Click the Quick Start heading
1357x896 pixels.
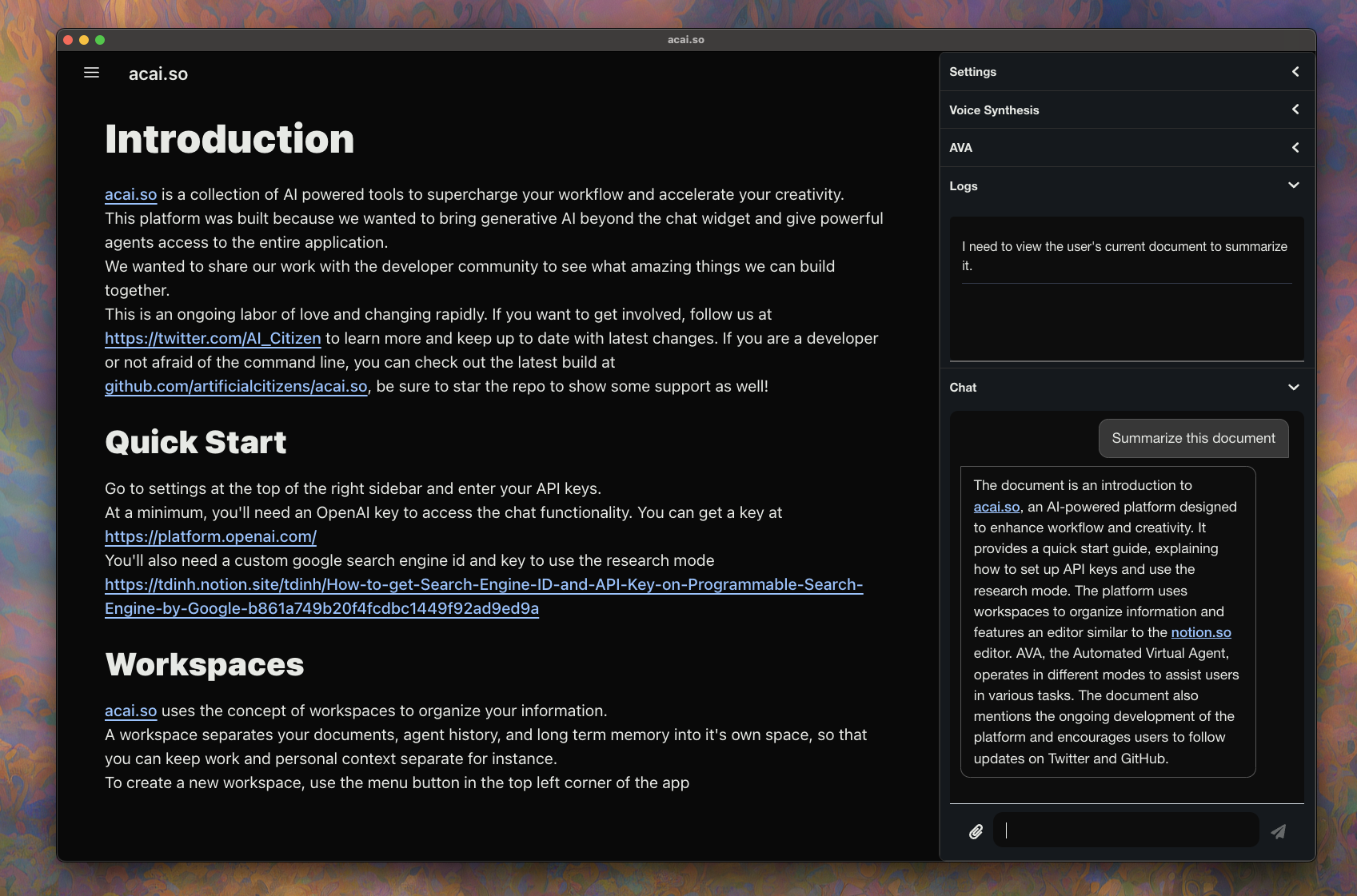pos(196,442)
